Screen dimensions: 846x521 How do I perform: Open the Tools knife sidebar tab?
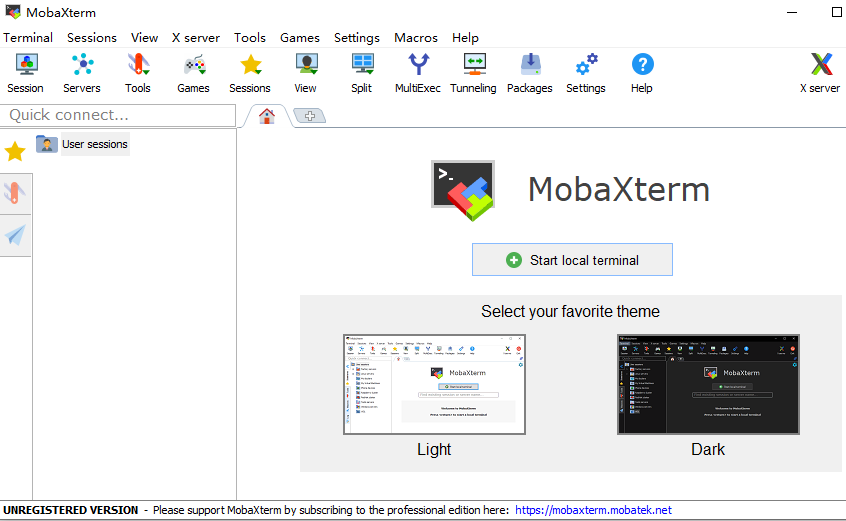pos(15,193)
